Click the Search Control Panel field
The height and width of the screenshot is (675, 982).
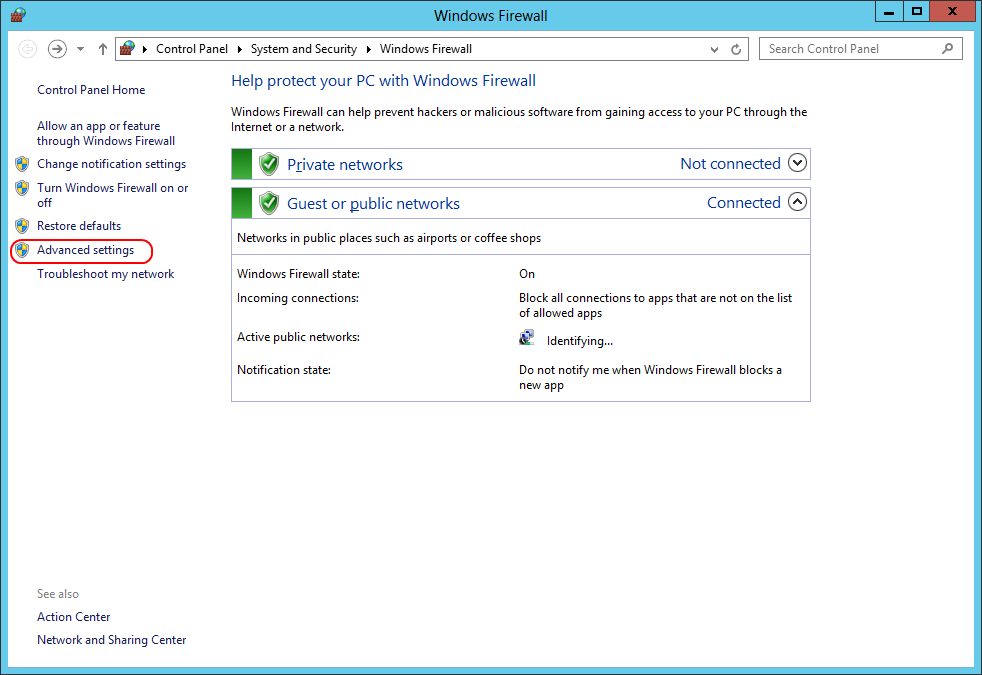click(861, 49)
